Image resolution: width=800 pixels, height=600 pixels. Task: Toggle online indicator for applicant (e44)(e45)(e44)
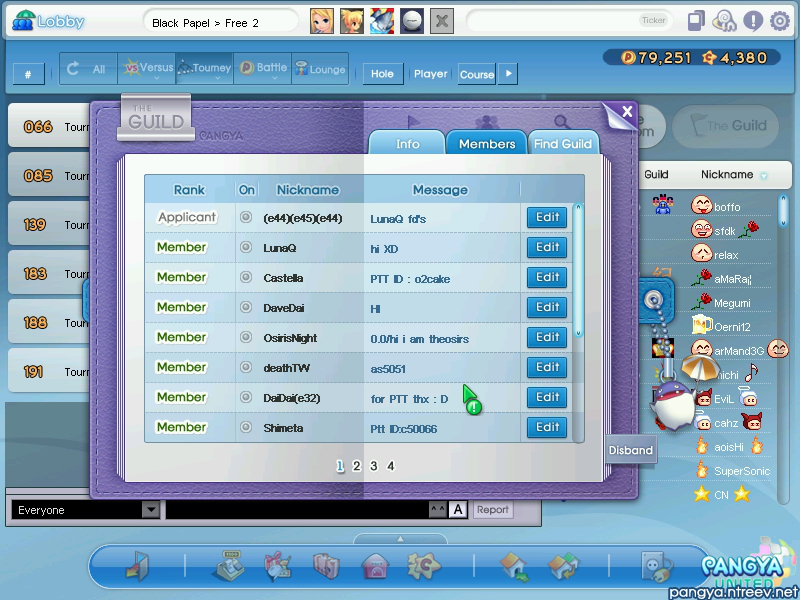point(246,217)
